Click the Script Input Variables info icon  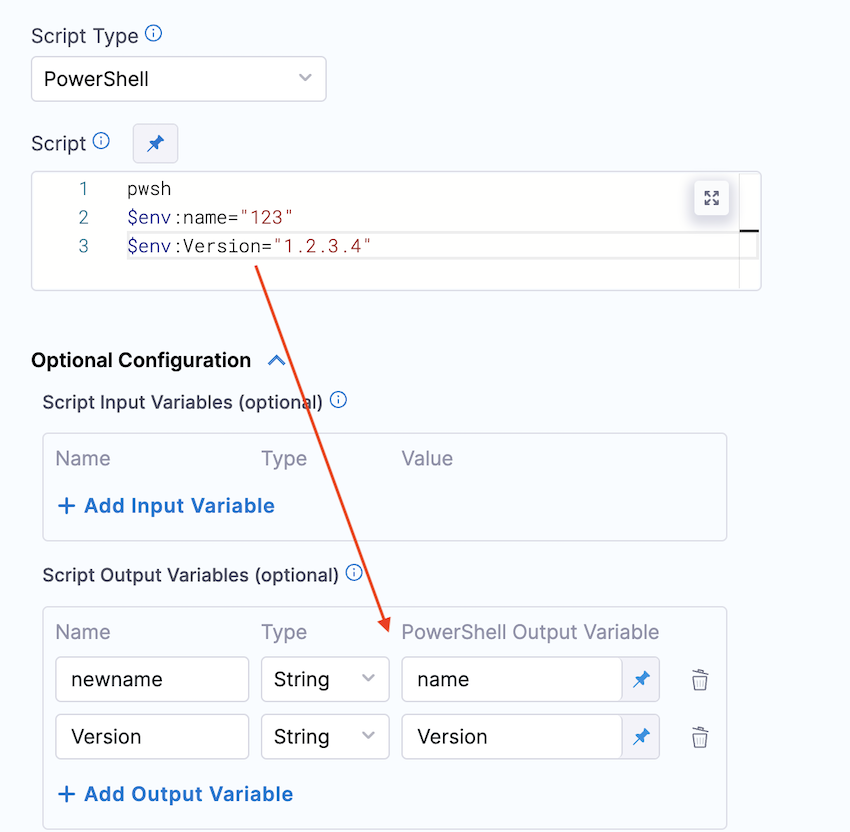point(338,401)
